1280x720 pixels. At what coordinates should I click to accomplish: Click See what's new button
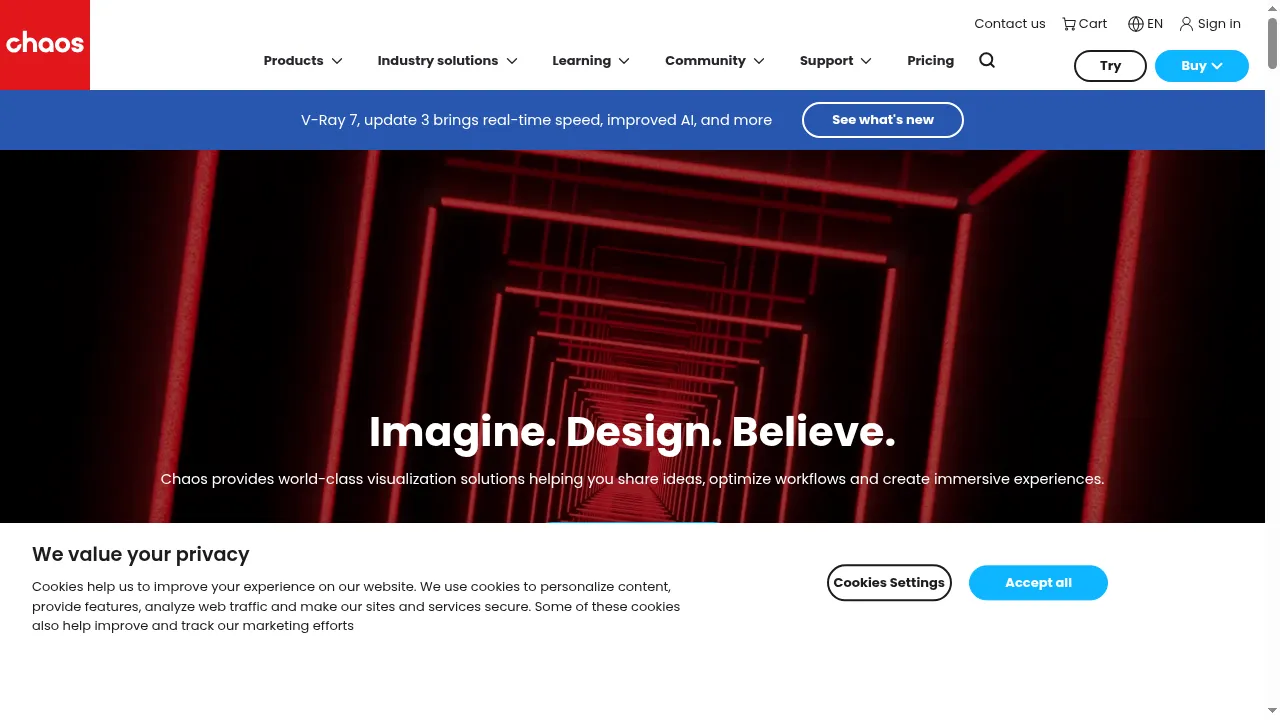[882, 120]
